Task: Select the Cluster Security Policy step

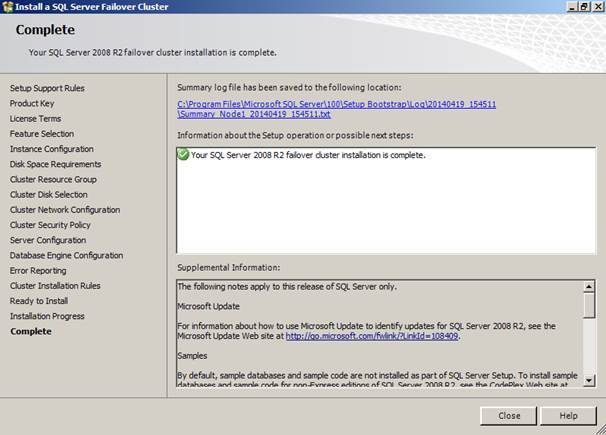Action: pos(50,225)
